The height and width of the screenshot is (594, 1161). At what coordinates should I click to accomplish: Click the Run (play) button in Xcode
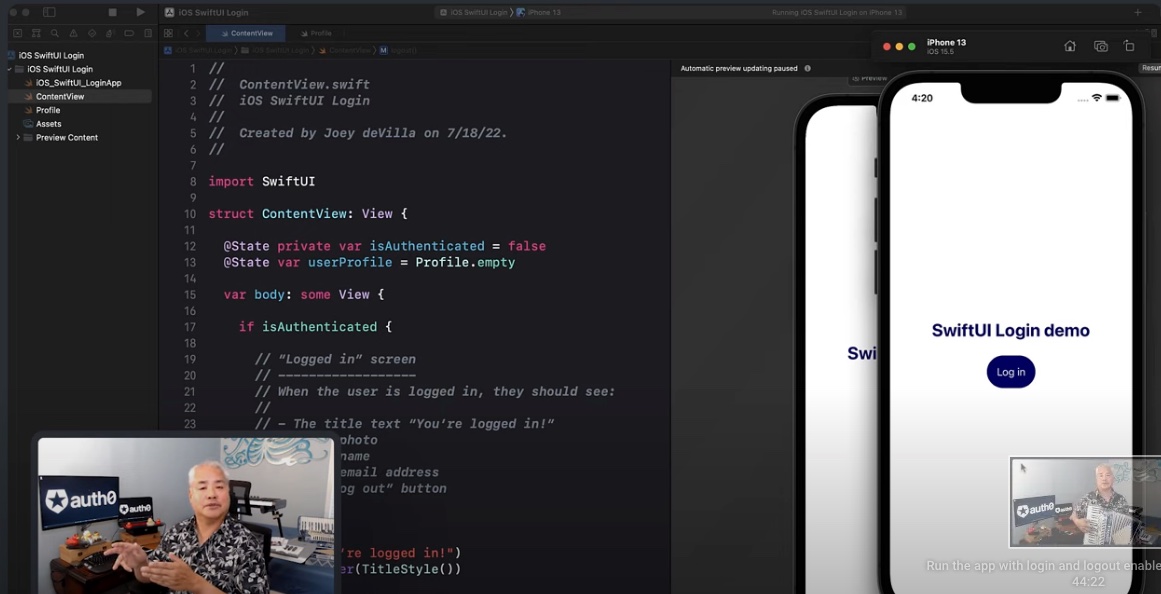tap(141, 13)
